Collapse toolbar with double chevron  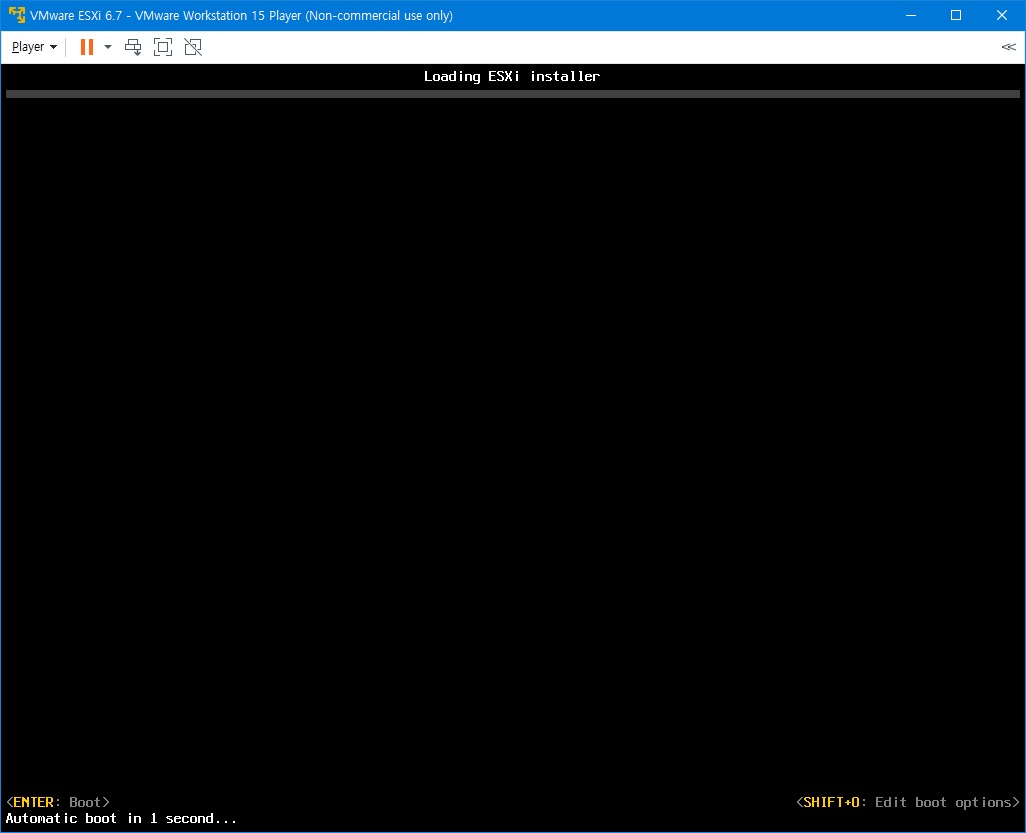pyautogui.click(x=1008, y=47)
